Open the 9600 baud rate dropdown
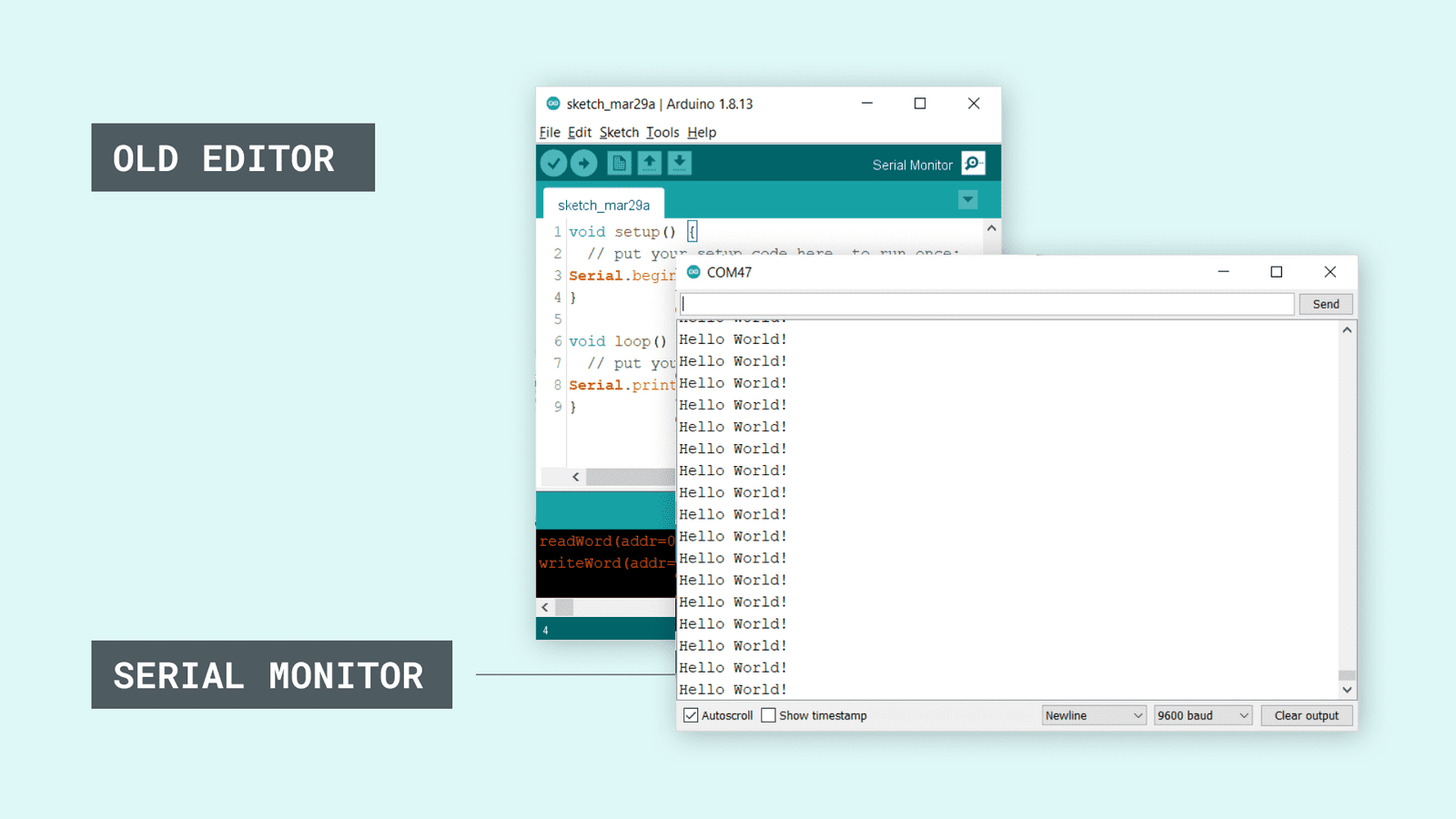 (x=1203, y=715)
